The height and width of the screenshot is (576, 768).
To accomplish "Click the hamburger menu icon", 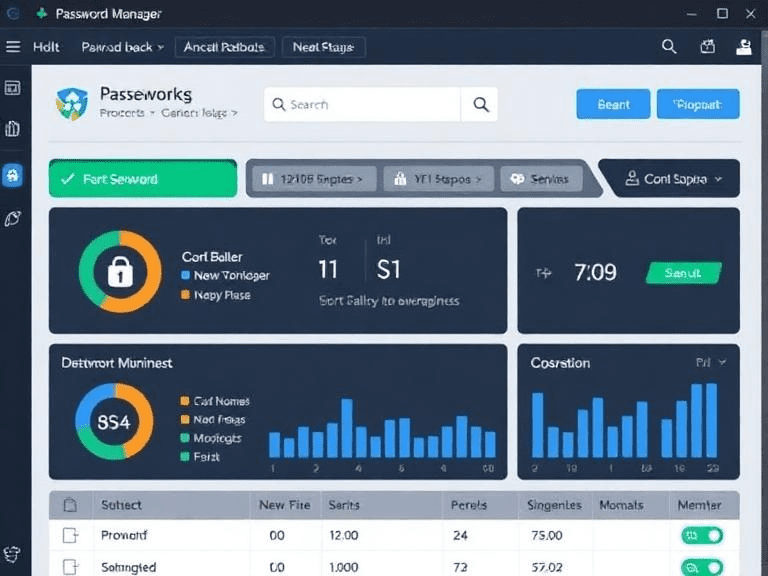I will [13, 47].
